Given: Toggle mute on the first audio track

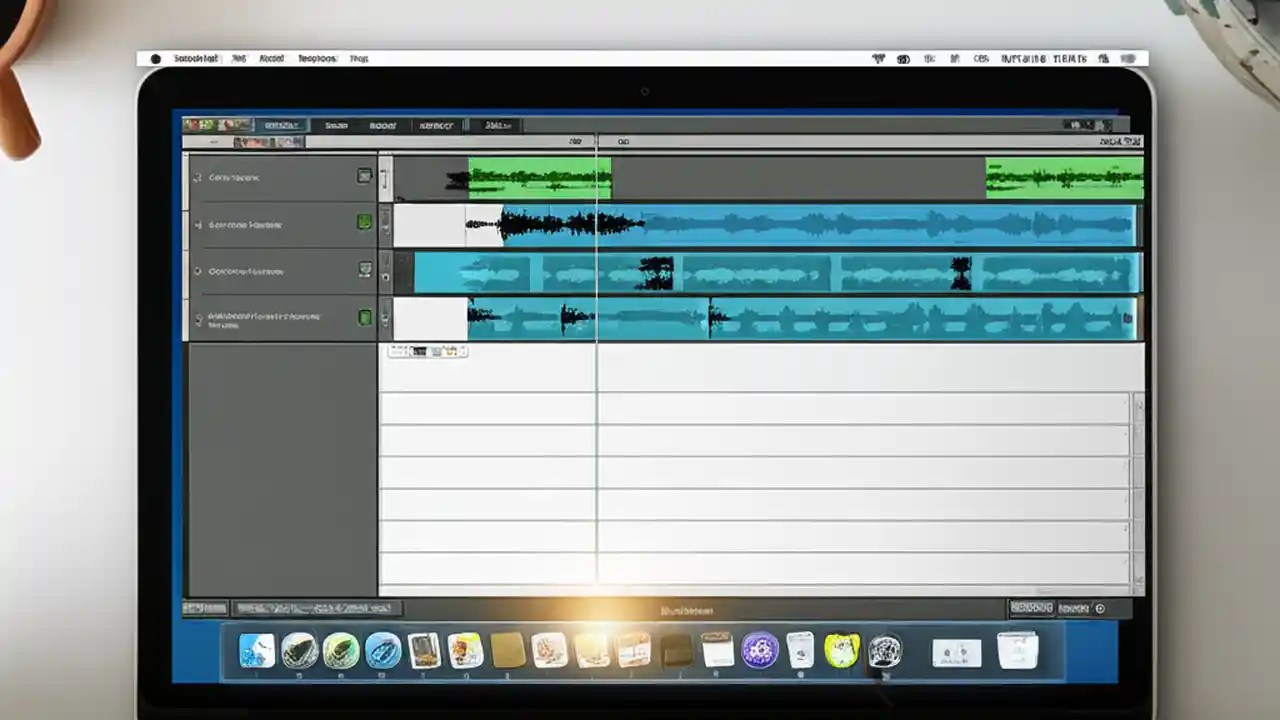Looking at the screenshot, I should point(197,178).
